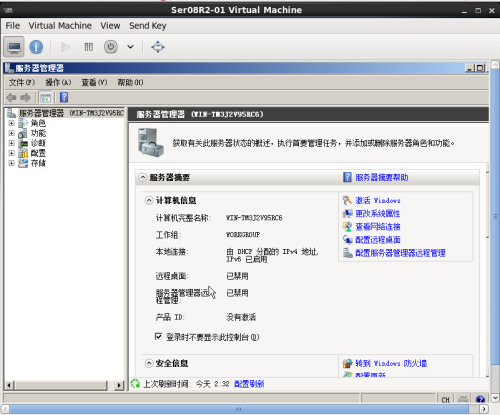This screenshot has width=500, height=415.
Task: Select 配置 in the tree
Action: [38, 153]
